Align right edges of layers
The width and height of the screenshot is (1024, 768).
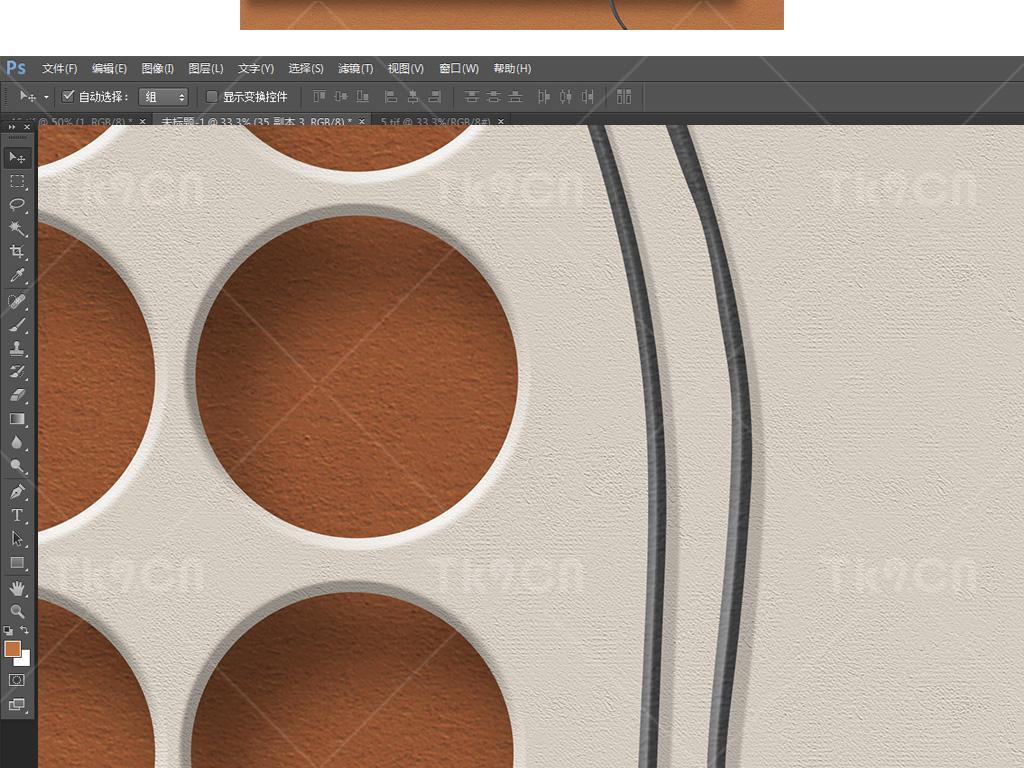pyautogui.click(x=434, y=97)
